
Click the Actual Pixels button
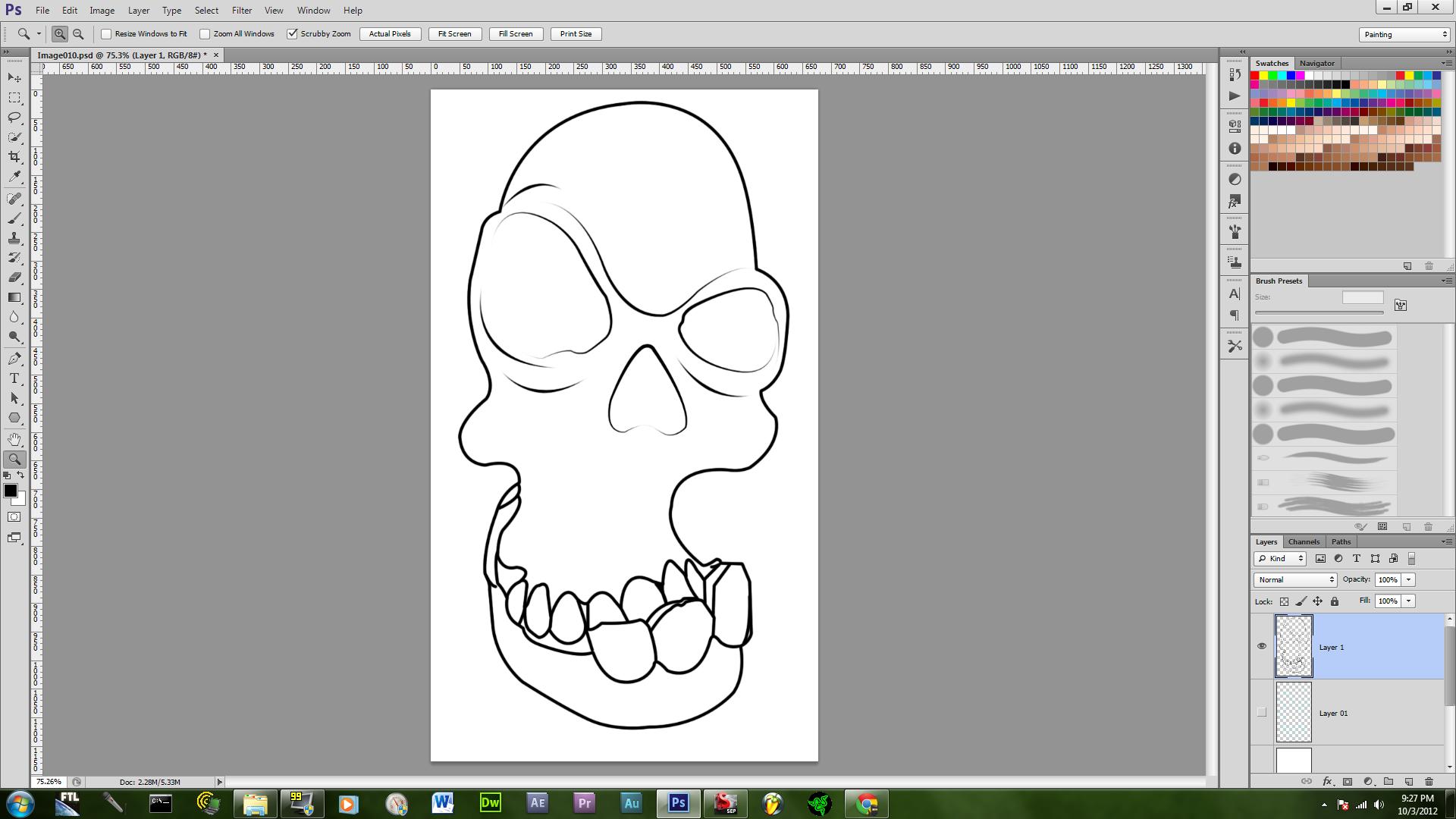tap(390, 34)
